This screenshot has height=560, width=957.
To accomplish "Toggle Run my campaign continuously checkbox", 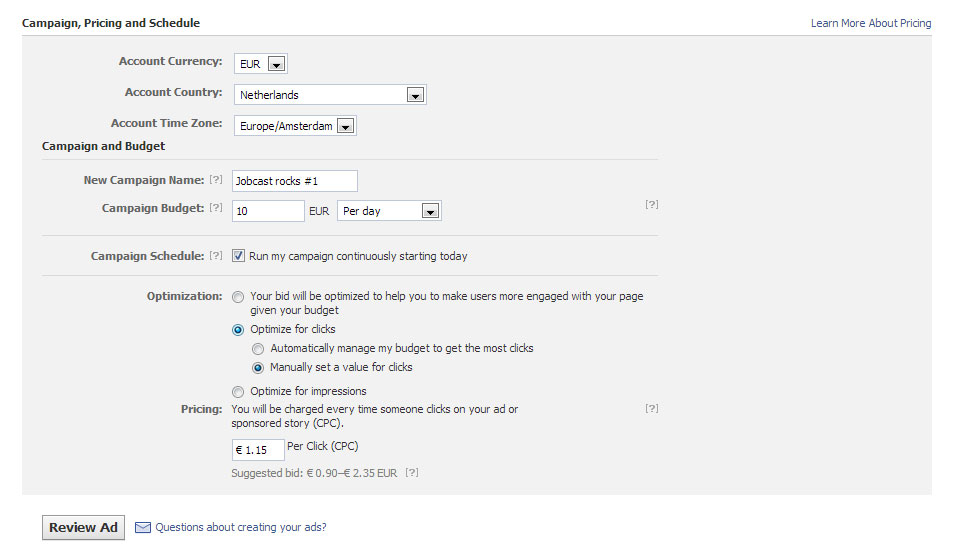I will click(238, 256).
